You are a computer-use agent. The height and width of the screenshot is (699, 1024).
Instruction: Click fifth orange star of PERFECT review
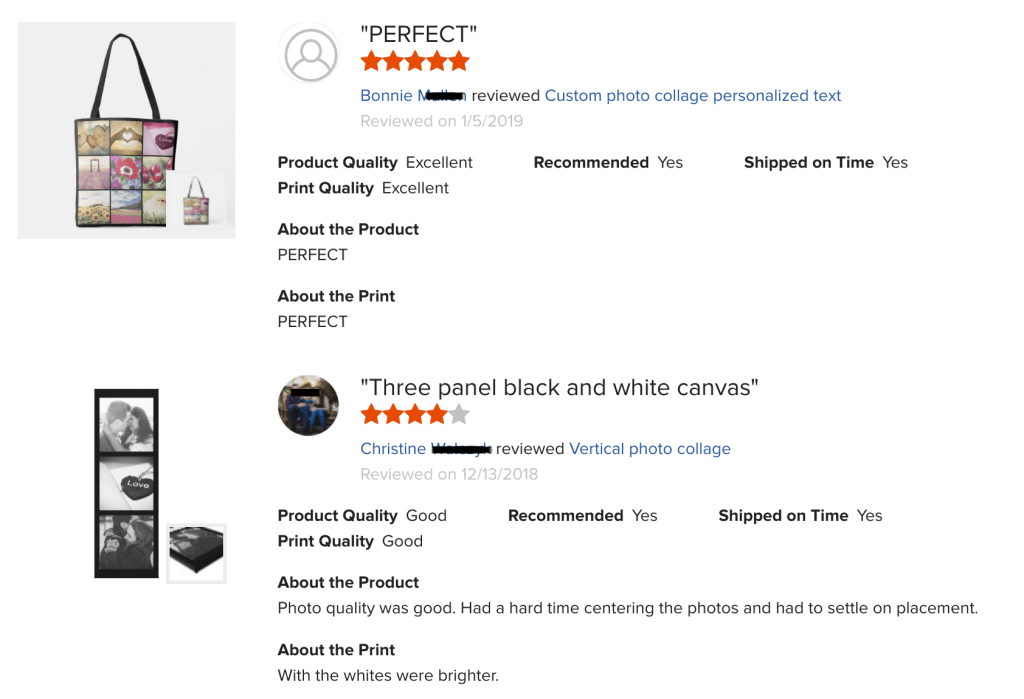coord(459,61)
